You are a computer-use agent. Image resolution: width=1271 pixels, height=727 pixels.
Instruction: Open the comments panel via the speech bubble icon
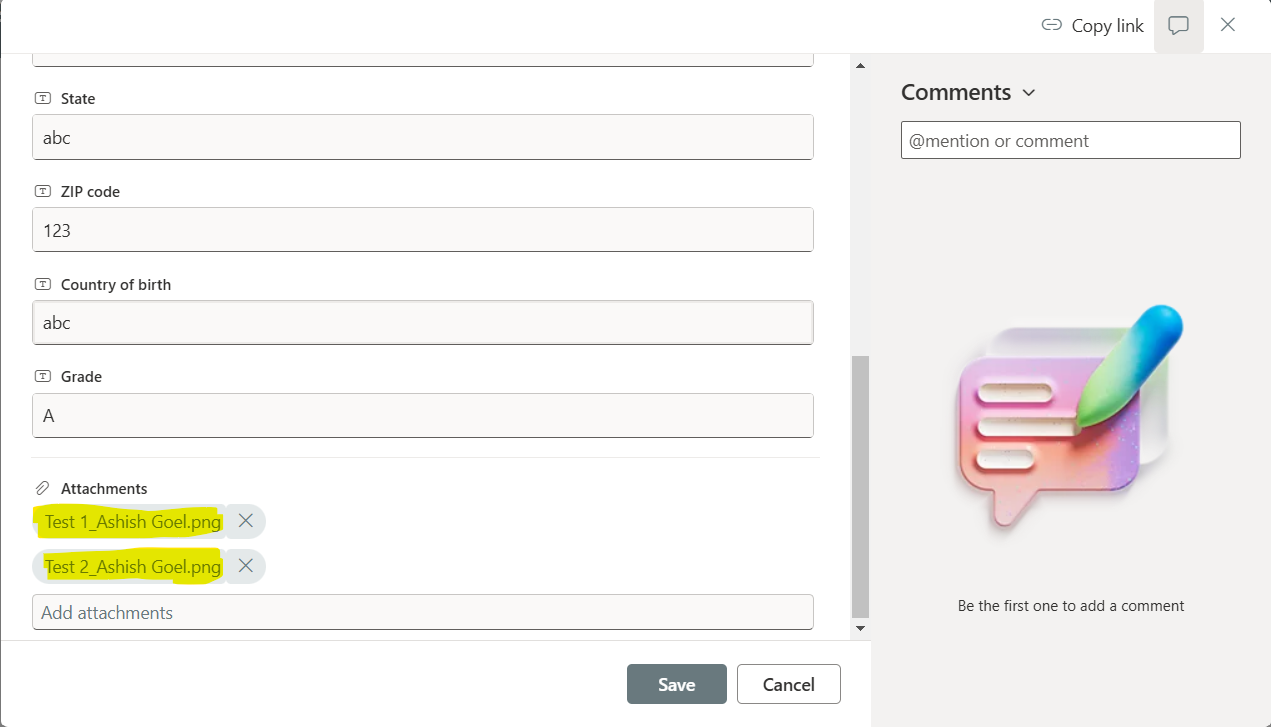click(x=1178, y=25)
